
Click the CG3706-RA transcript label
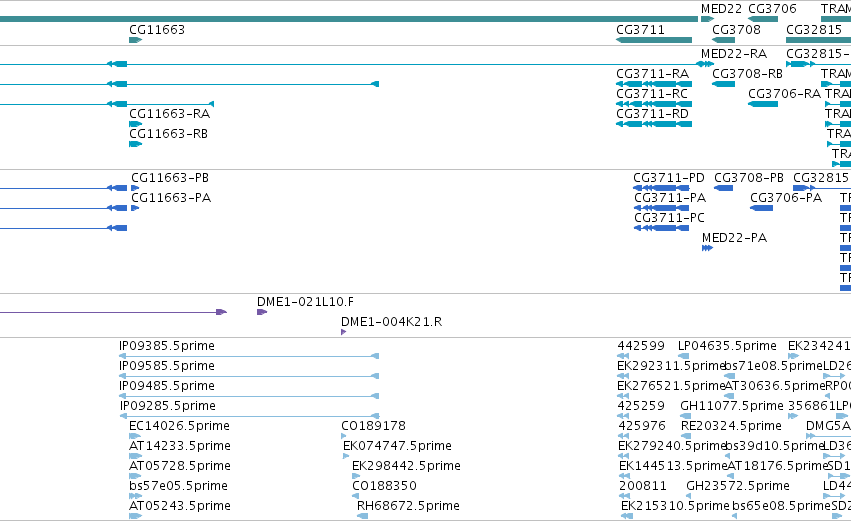click(x=784, y=94)
